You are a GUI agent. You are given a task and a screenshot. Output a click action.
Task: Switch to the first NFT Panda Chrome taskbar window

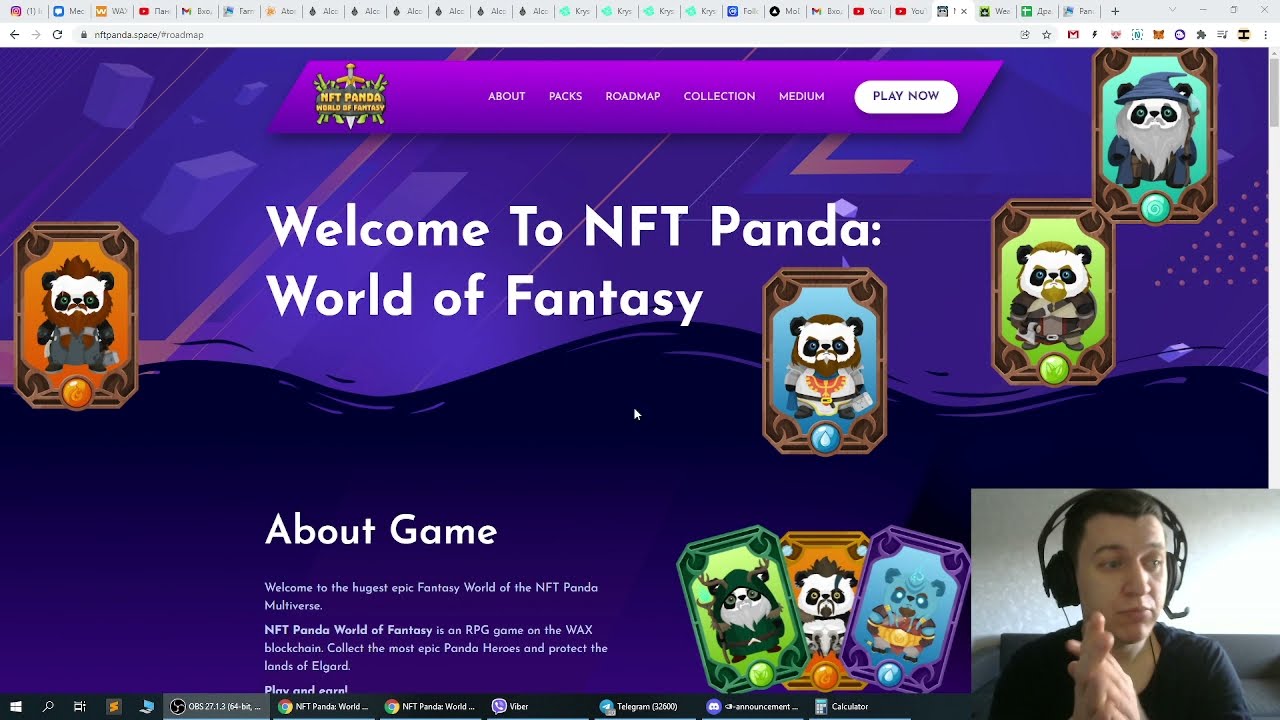(x=325, y=706)
